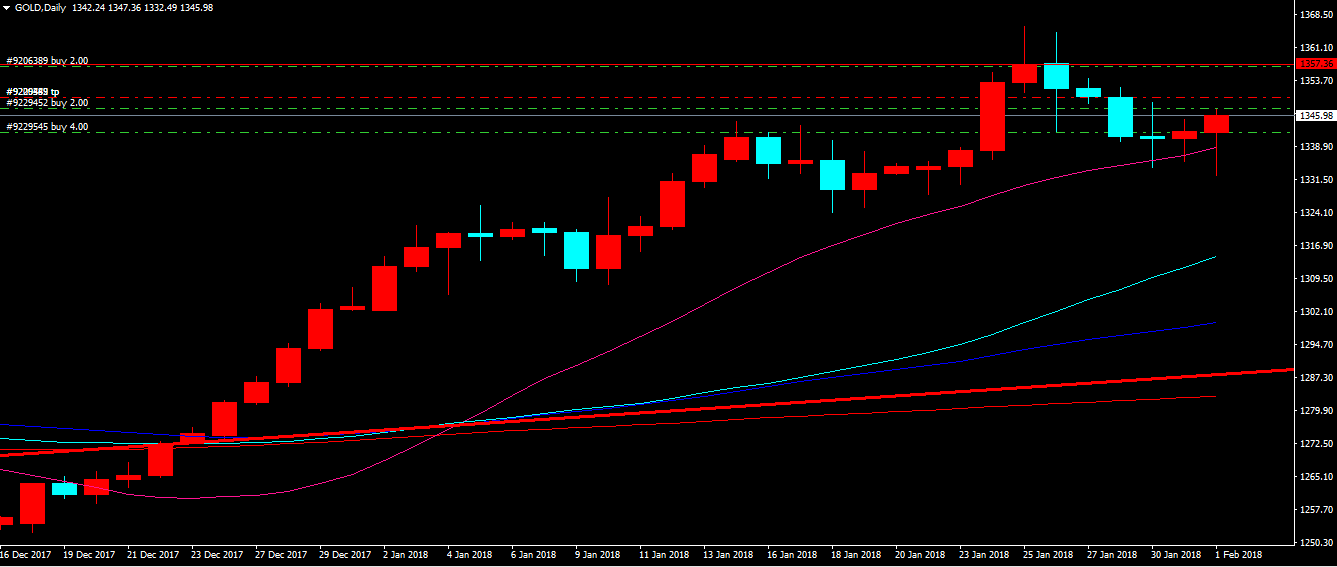
Task: Click the 1361.10 price axis label
Action: tap(1316, 48)
